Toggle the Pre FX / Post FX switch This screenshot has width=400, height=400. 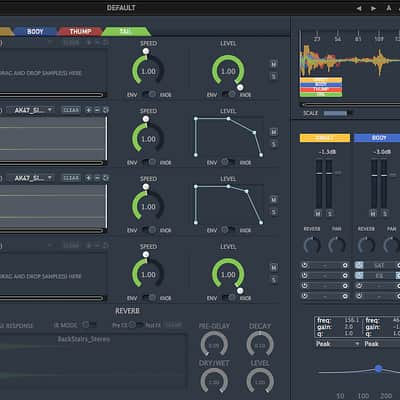136,324
